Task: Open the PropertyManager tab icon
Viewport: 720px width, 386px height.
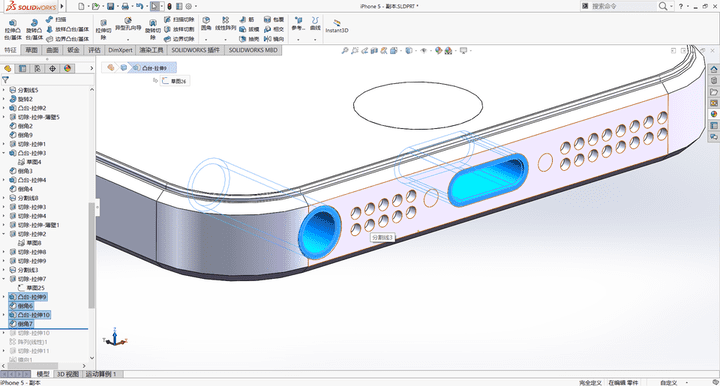Action: (22, 68)
